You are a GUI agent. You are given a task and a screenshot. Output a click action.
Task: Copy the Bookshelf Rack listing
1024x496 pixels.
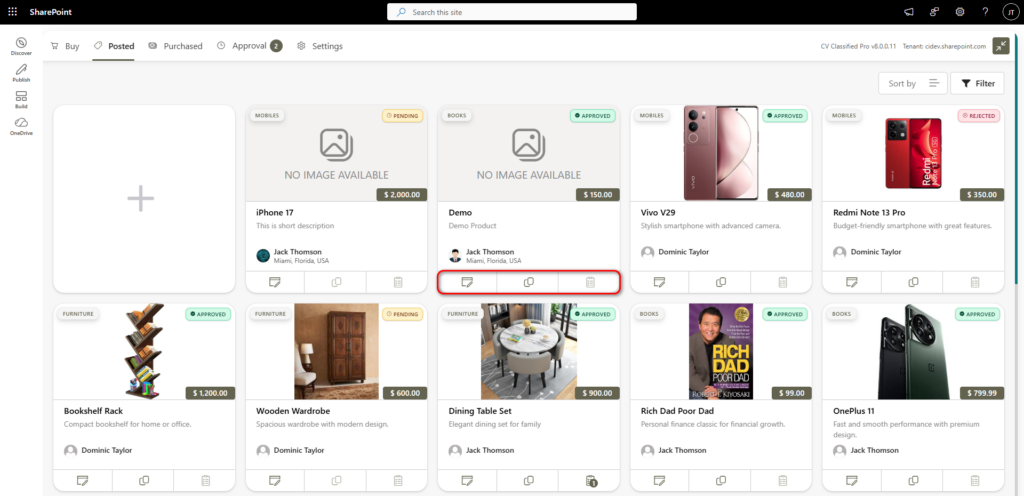[144, 480]
